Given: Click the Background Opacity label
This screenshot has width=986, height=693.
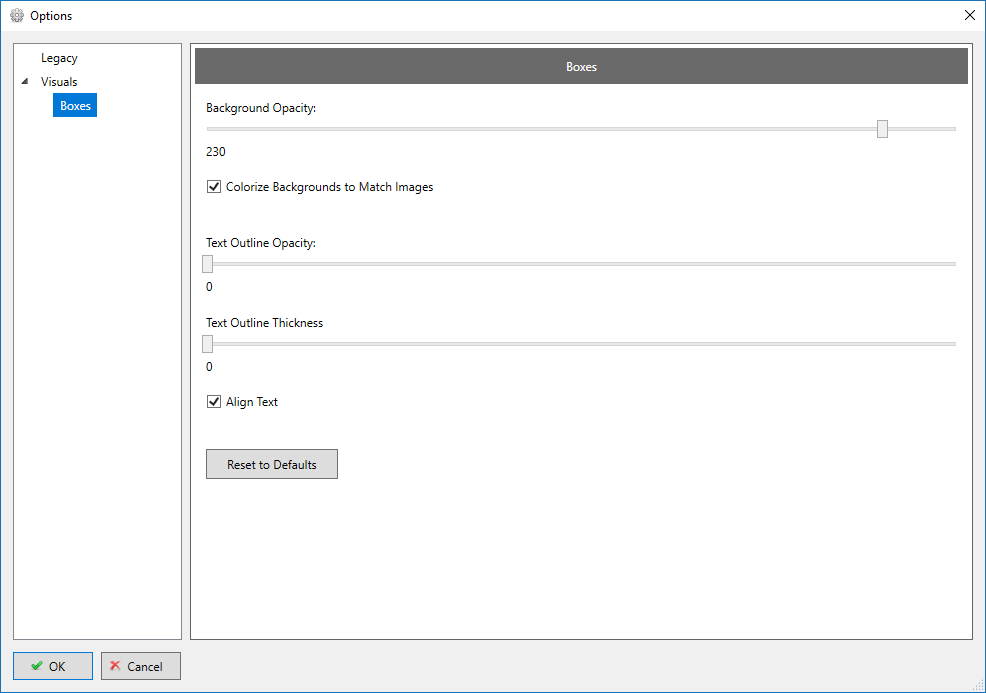Looking at the screenshot, I should point(261,108).
